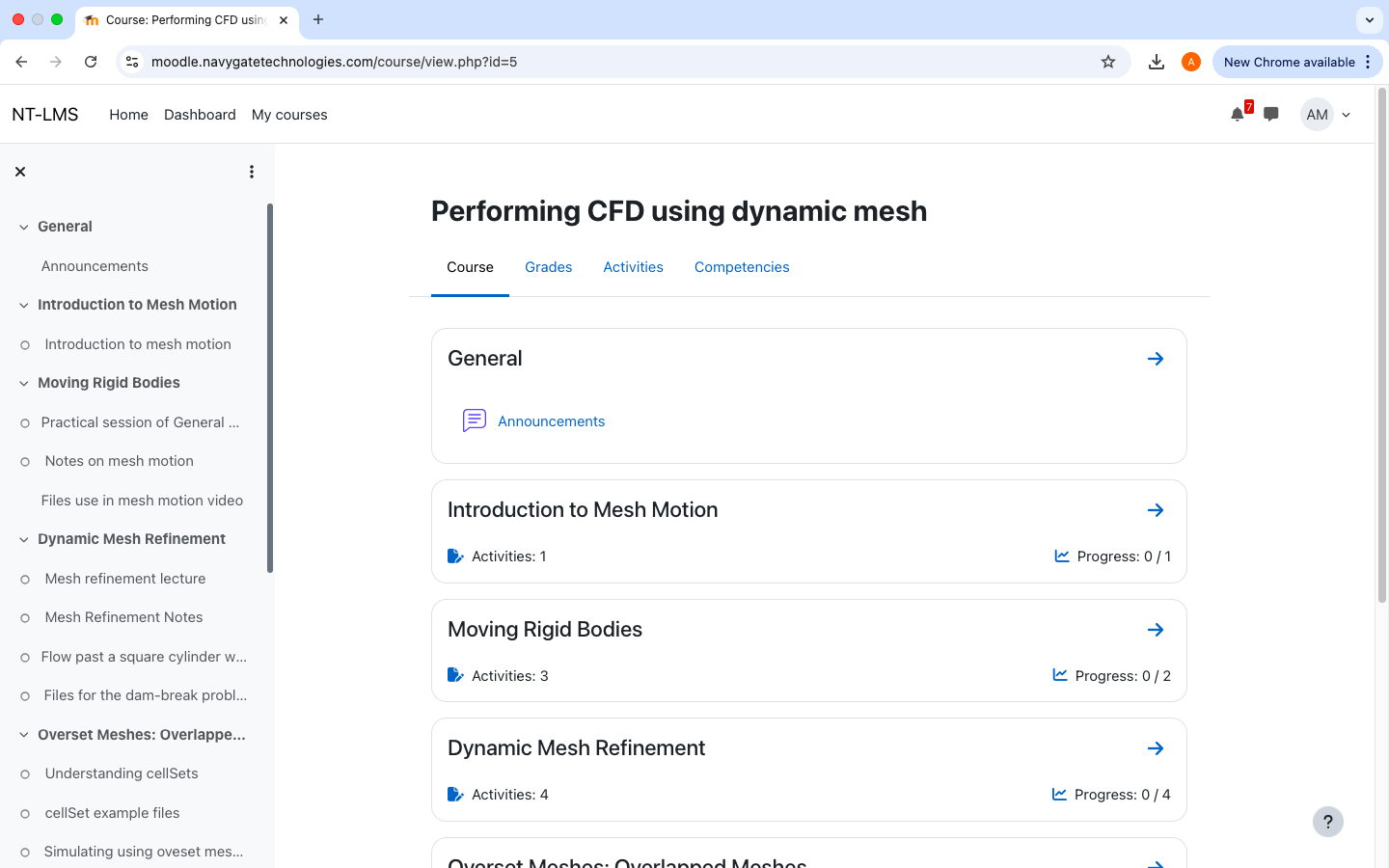Collapse Dynamic Mesh Refinement in sidebar
Viewport: 1389px width, 868px height.
[x=24, y=540]
